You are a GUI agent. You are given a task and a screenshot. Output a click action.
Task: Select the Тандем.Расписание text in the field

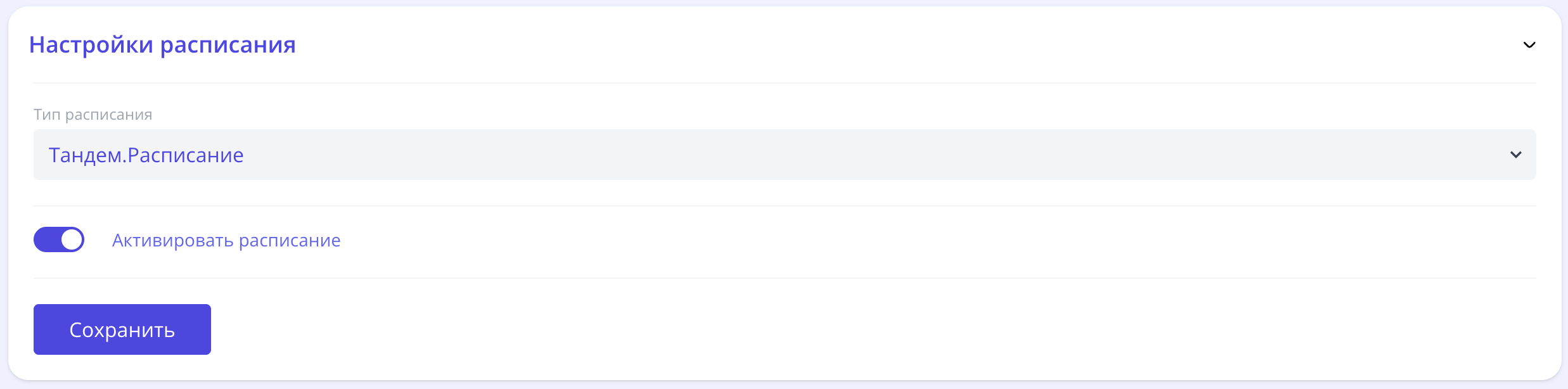point(146,155)
